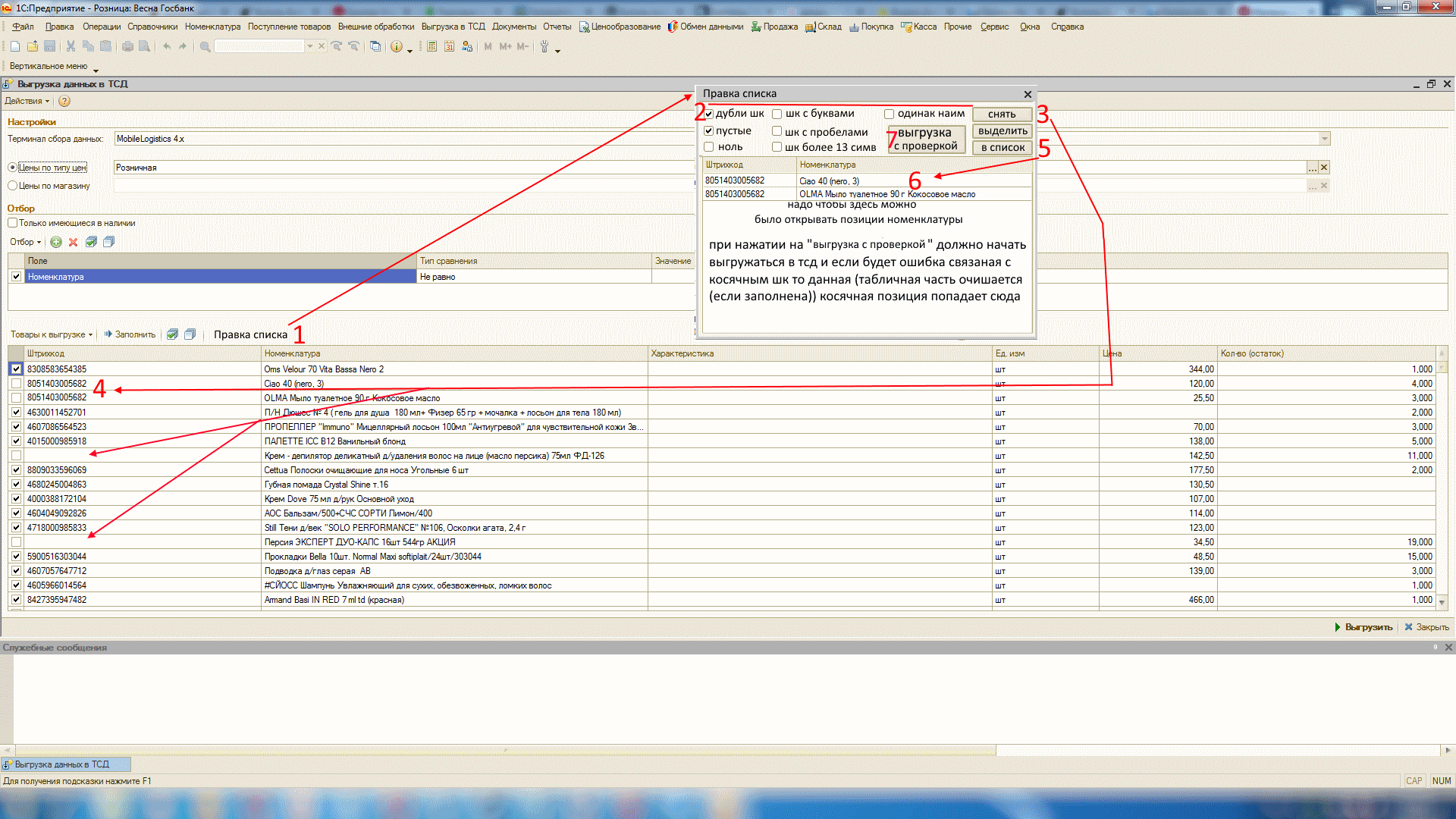Select the 'Цены по магазину' radio button
Viewport: 1456px width, 819px height.
click(x=13, y=186)
